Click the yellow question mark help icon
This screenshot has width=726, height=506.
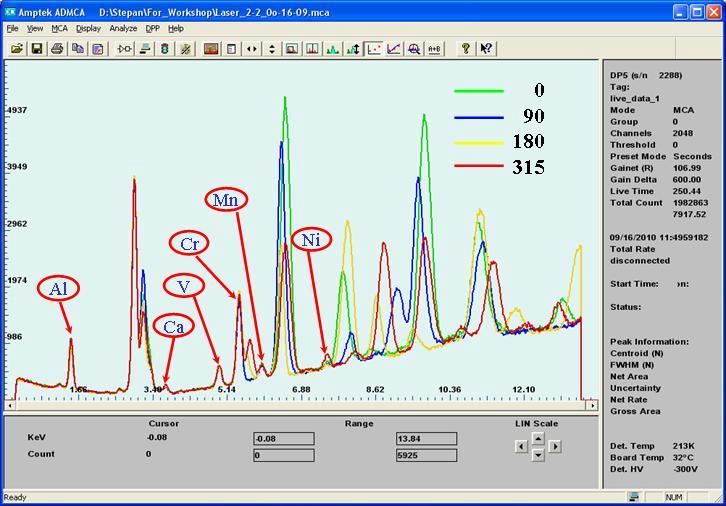(466, 49)
